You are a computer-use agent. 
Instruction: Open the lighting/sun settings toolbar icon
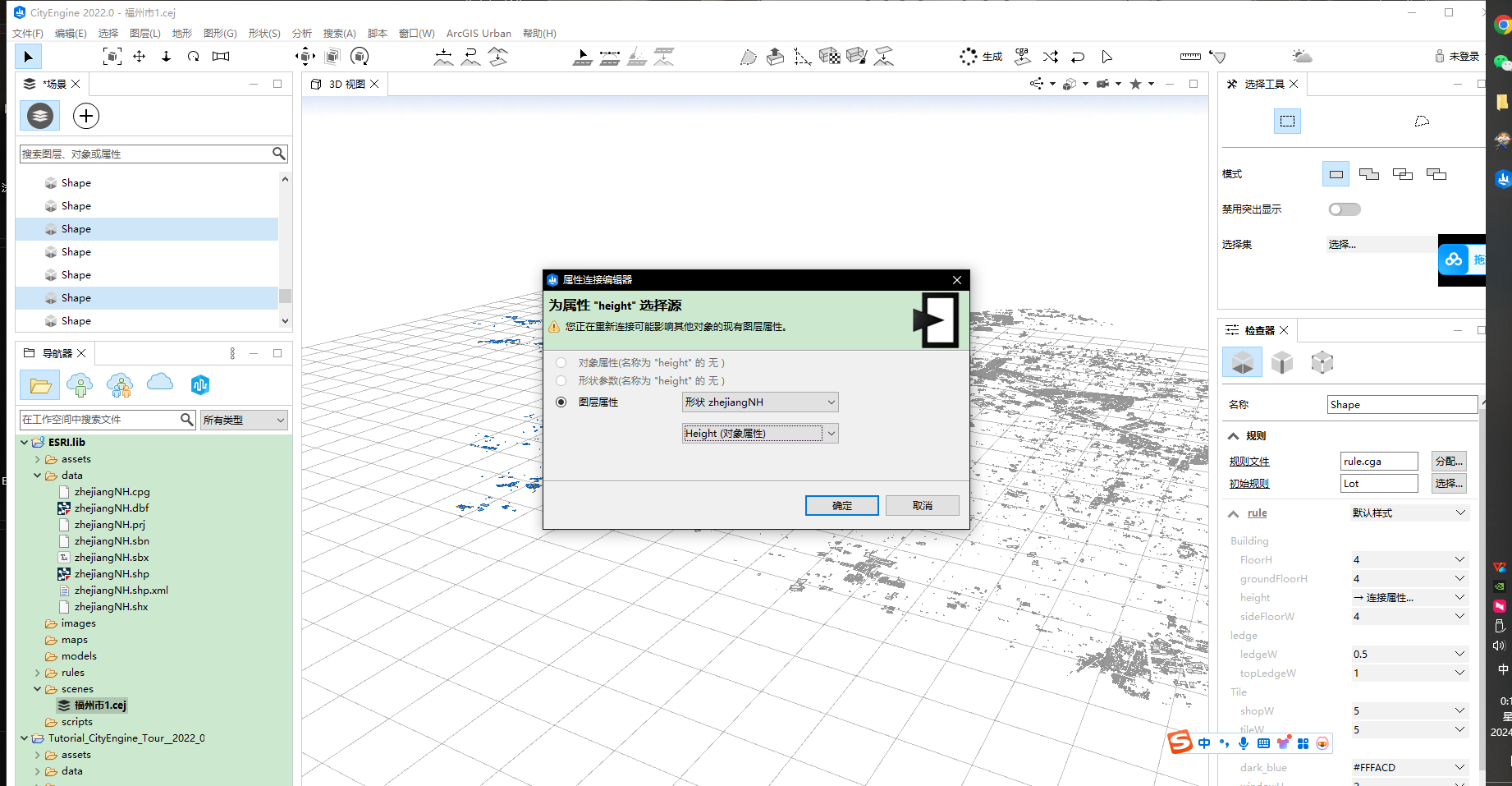pos(1302,56)
